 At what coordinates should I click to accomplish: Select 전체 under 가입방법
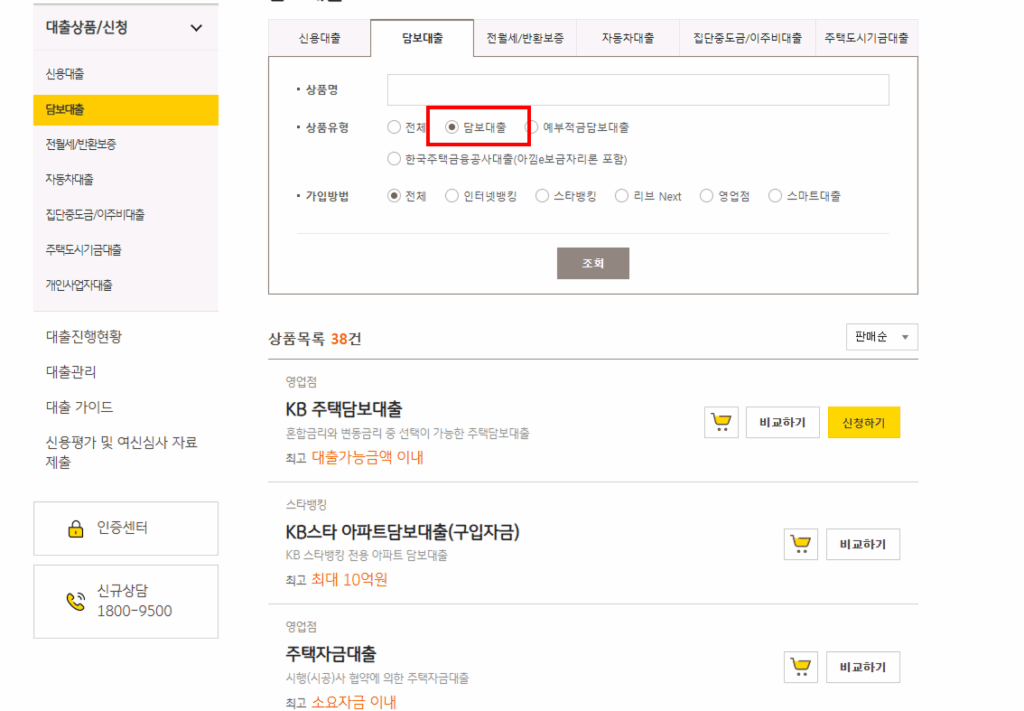click(394, 196)
